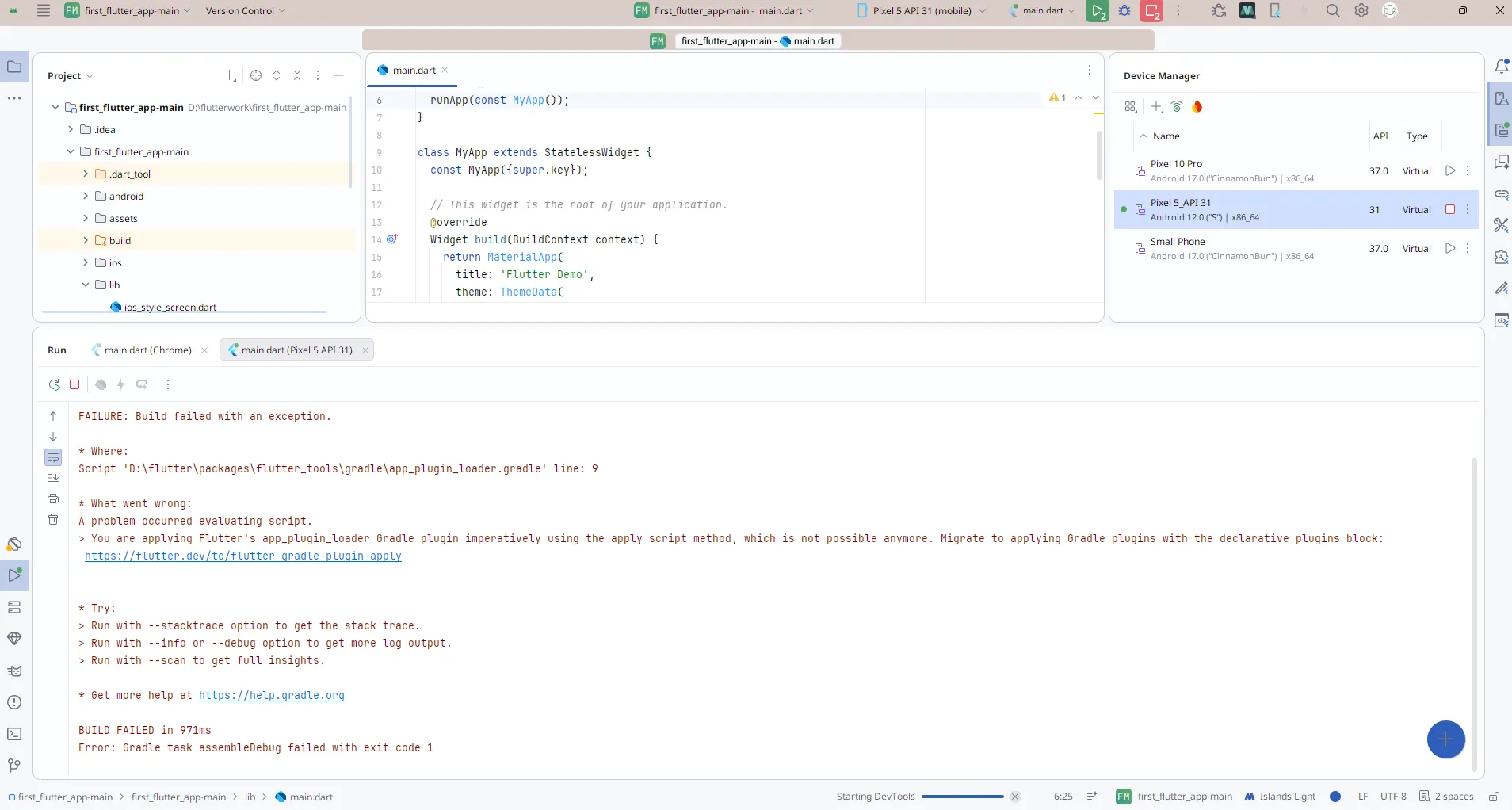Image resolution: width=1512 pixels, height=810 pixels.
Task: Expand the android folder
Action: click(x=85, y=197)
